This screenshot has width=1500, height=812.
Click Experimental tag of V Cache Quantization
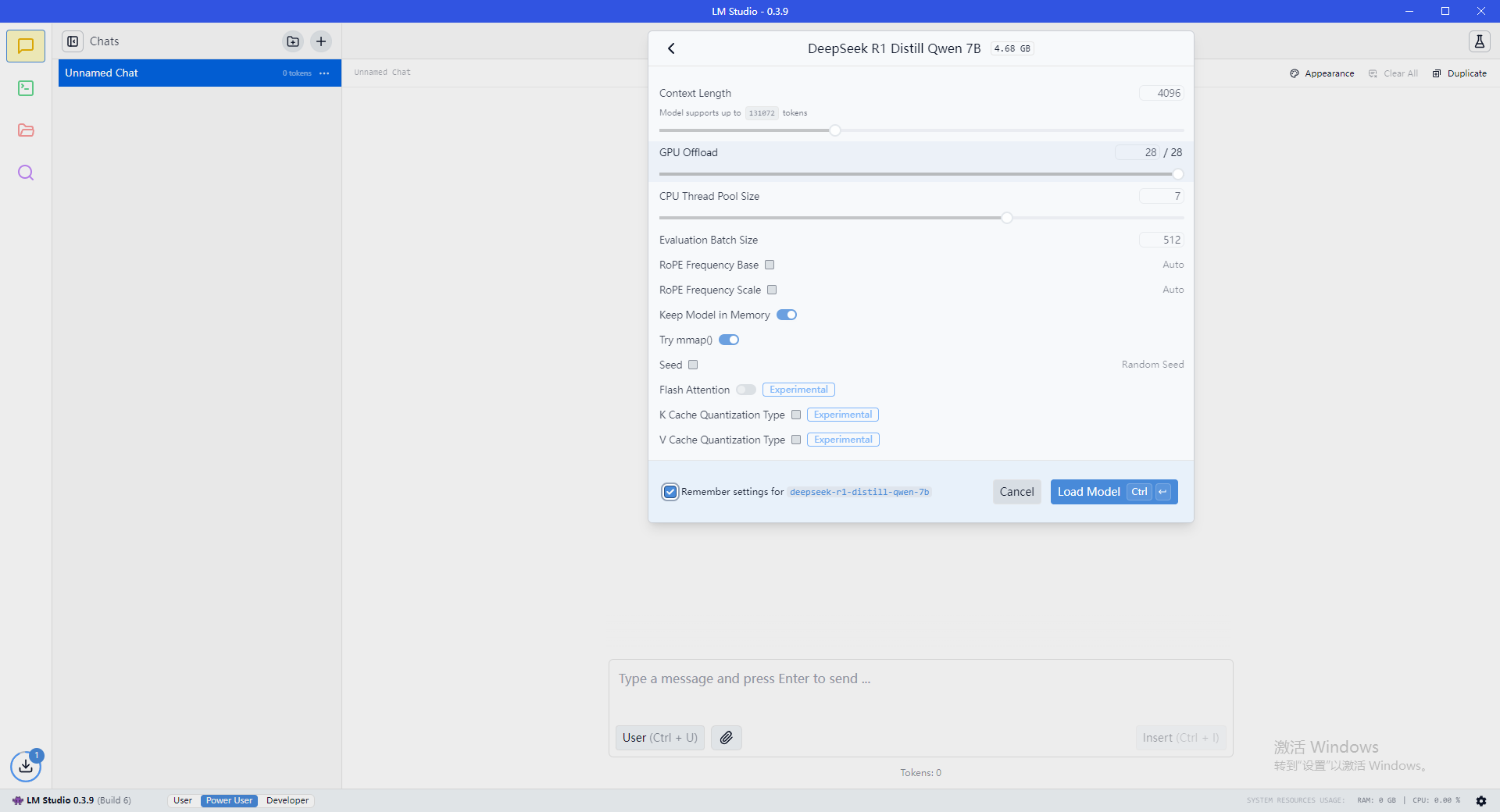pos(843,440)
